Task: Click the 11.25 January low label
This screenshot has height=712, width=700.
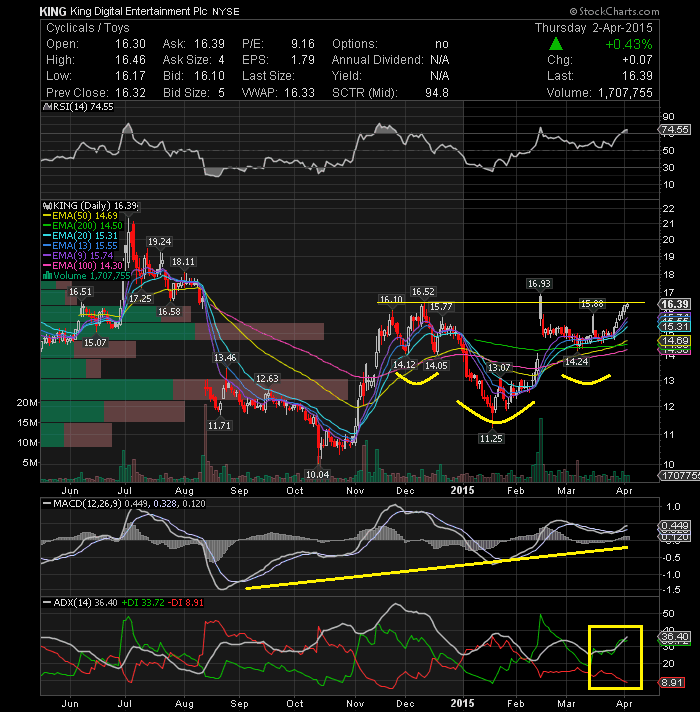Action: point(491,439)
